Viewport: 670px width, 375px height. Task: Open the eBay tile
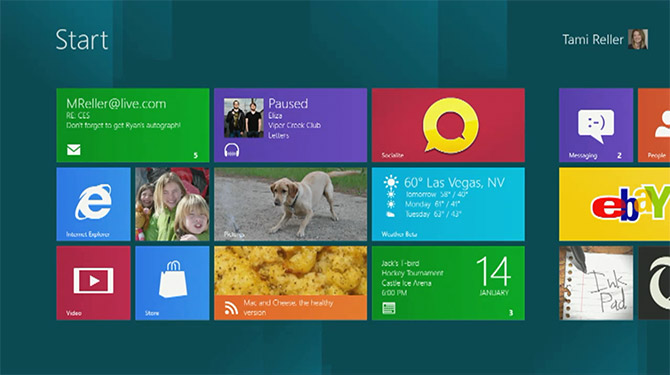(614, 204)
